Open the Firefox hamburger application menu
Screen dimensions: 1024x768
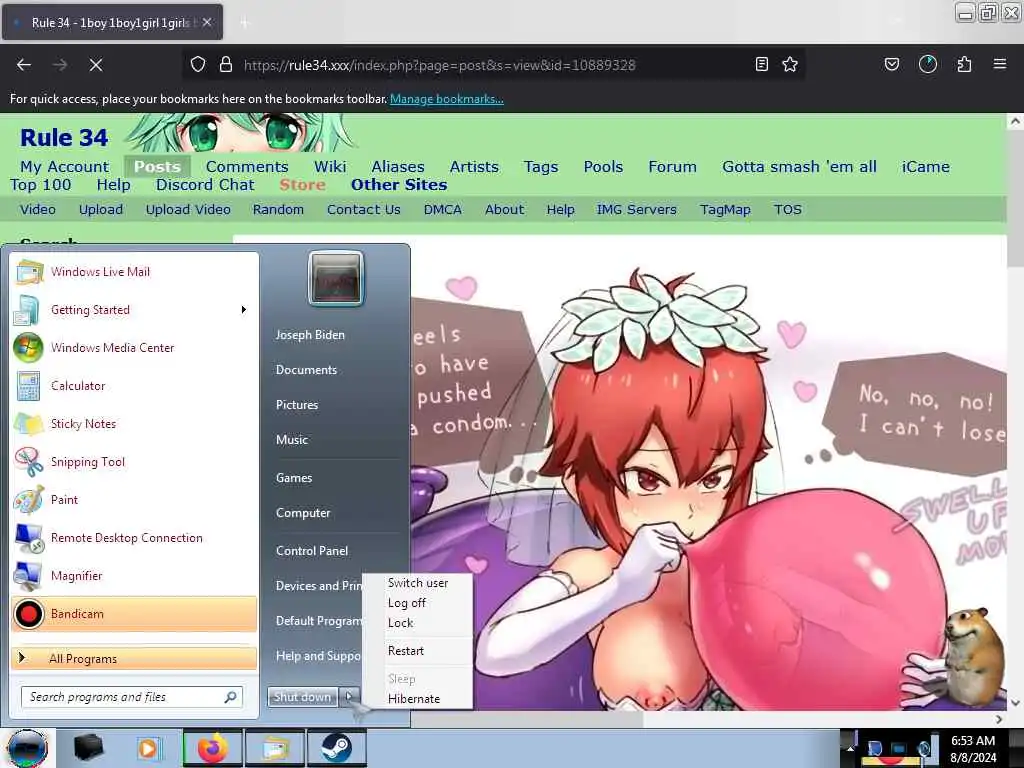tap(1000, 64)
